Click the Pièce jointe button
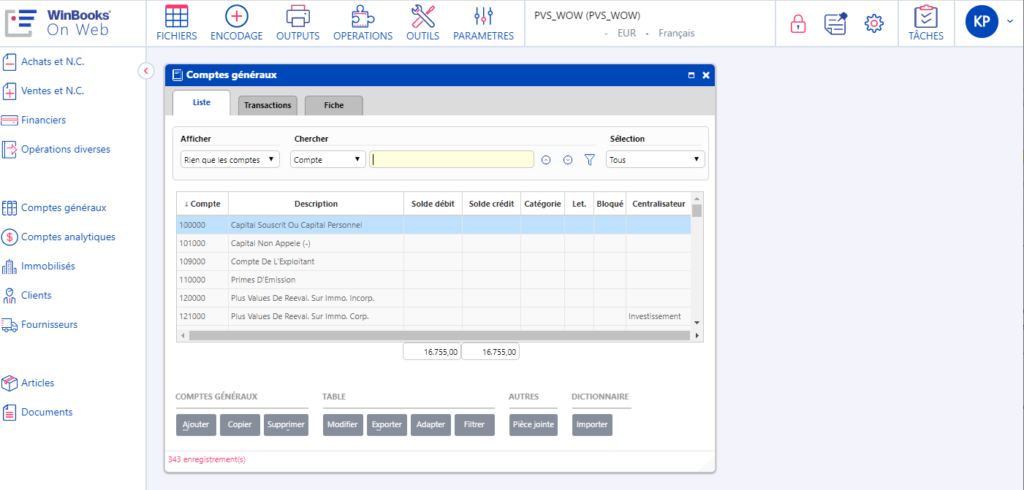 click(x=534, y=425)
